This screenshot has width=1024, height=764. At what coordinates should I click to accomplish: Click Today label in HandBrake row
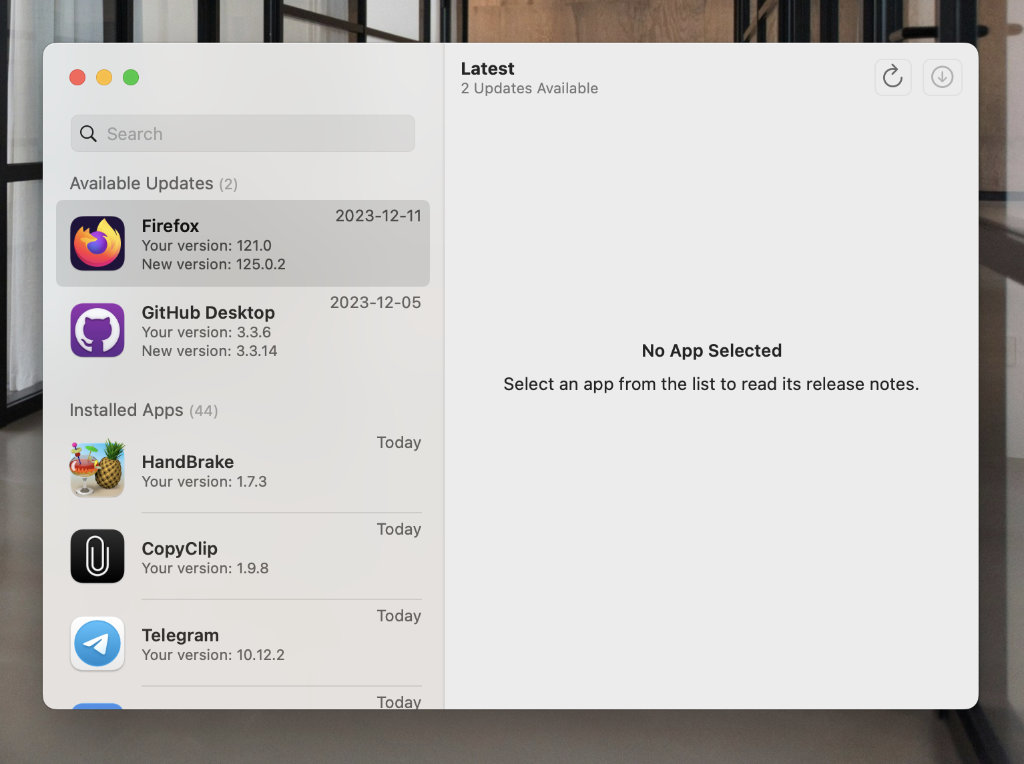[399, 443]
